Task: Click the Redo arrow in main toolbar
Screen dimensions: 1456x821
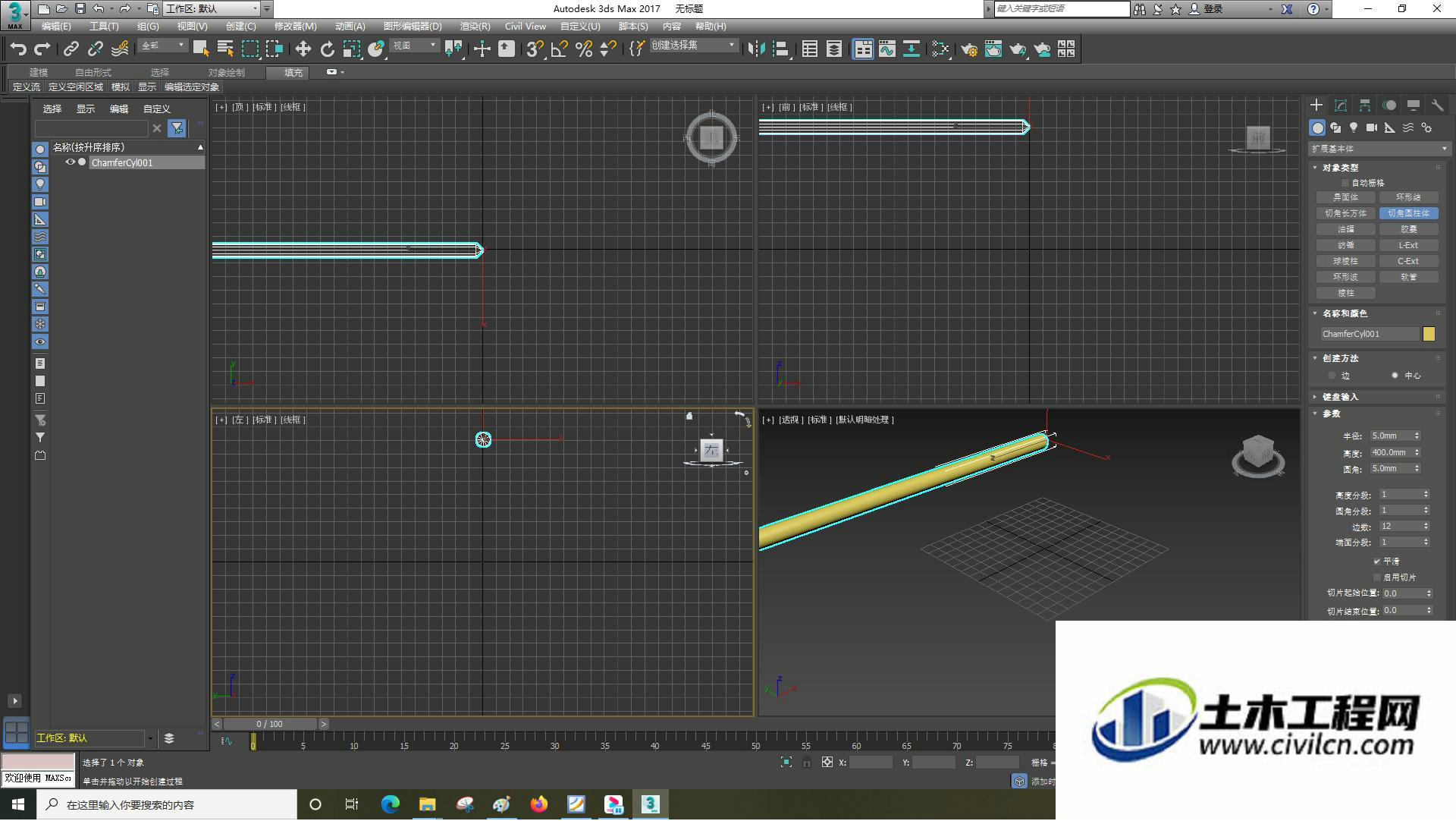Action: click(42, 49)
